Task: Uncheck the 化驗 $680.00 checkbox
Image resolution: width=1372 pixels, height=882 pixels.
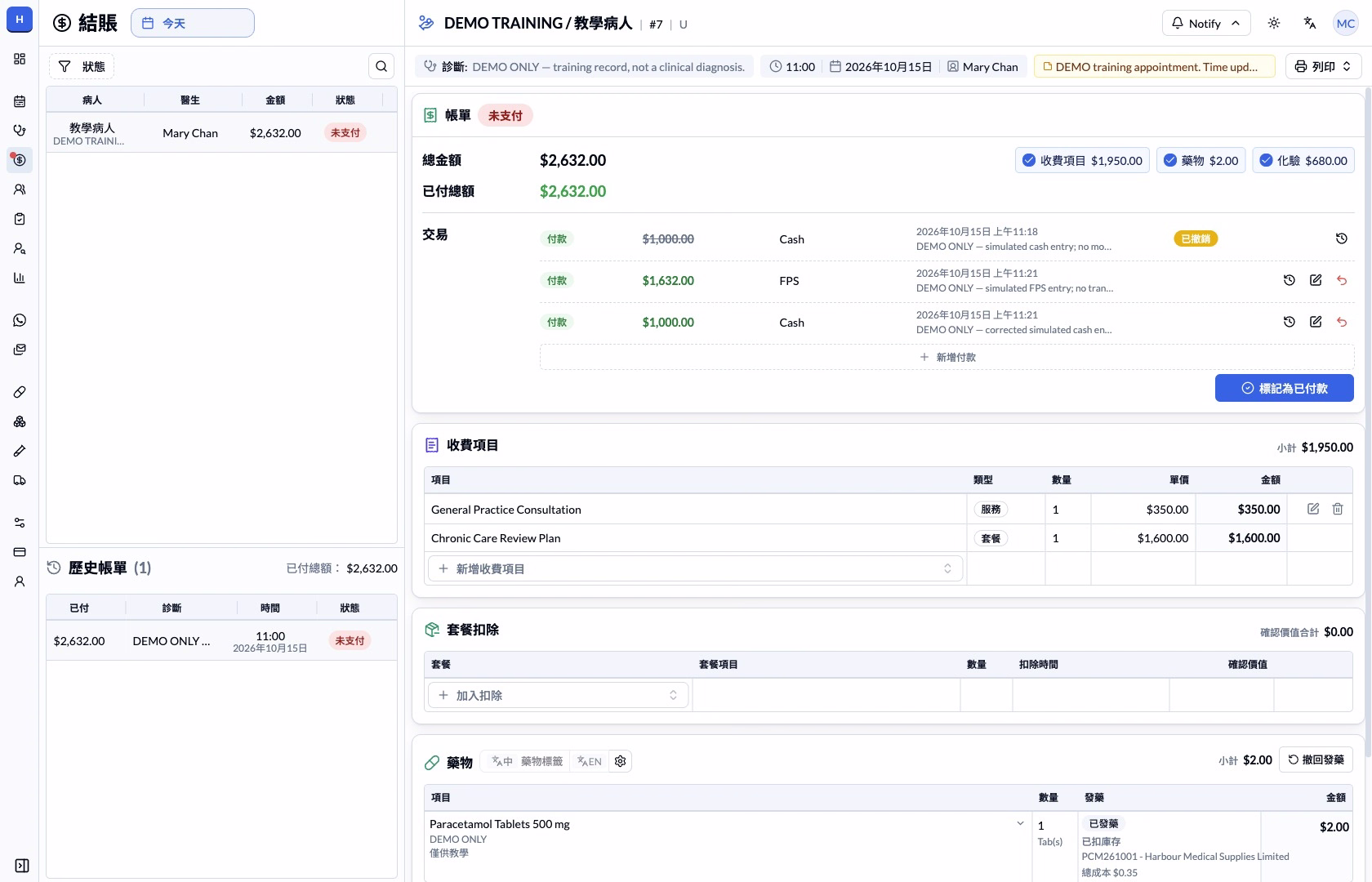Action: (1266, 160)
